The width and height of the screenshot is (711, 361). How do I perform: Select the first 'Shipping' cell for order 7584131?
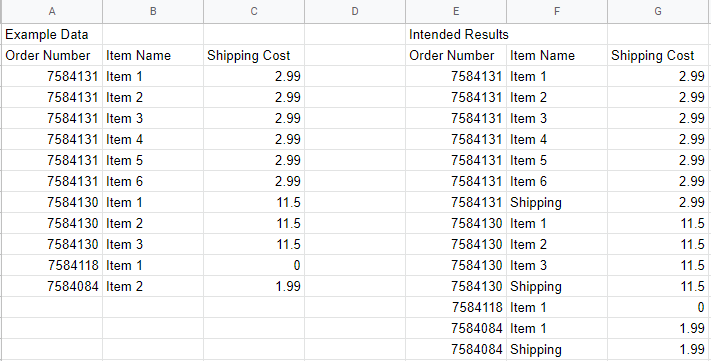557,202
